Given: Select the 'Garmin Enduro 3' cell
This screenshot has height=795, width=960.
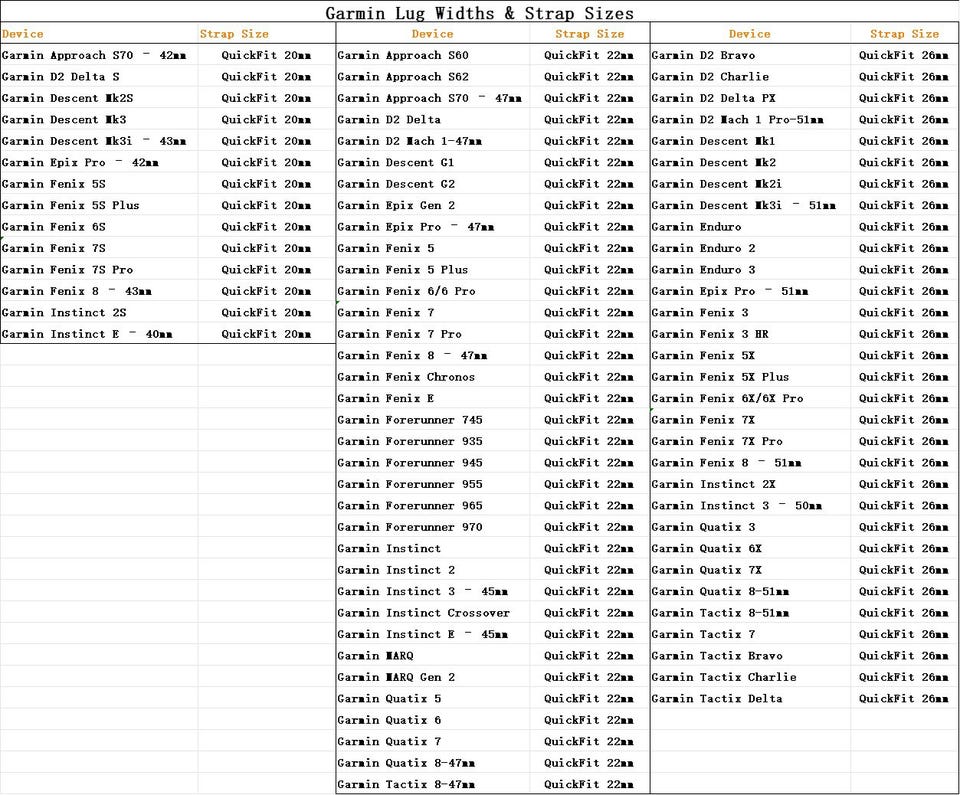Looking at the screenshot, I should [750, 269].
